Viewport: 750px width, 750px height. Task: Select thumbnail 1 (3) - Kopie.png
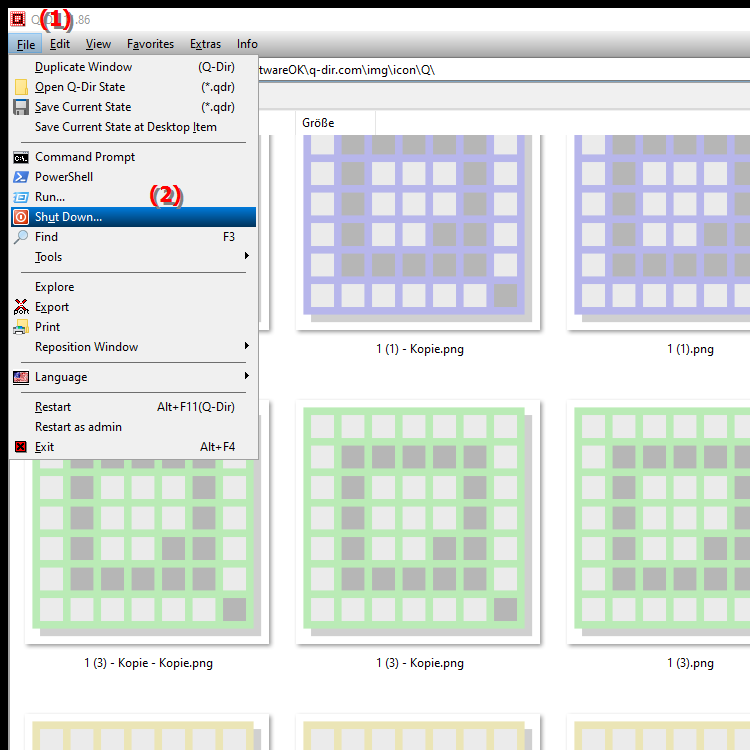(x=418, y=522)
